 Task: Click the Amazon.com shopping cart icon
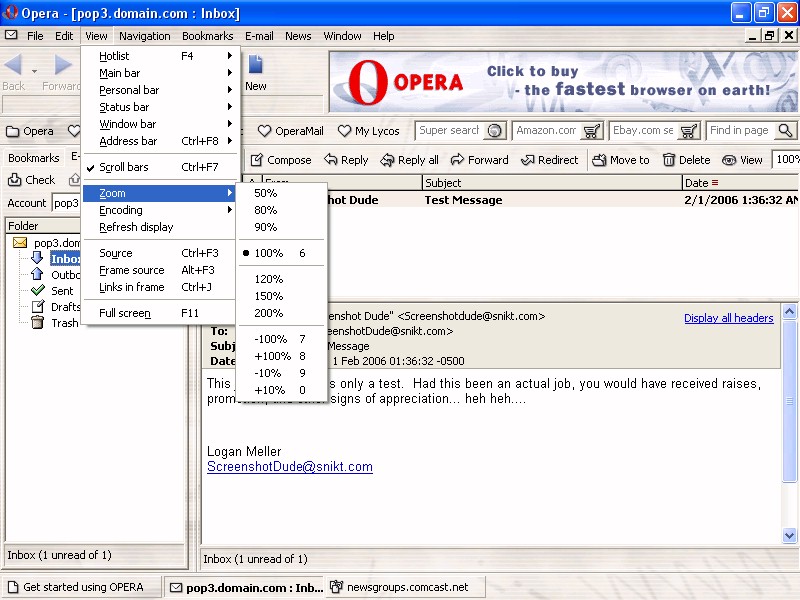pyautogui.click(x=592, y=131)
